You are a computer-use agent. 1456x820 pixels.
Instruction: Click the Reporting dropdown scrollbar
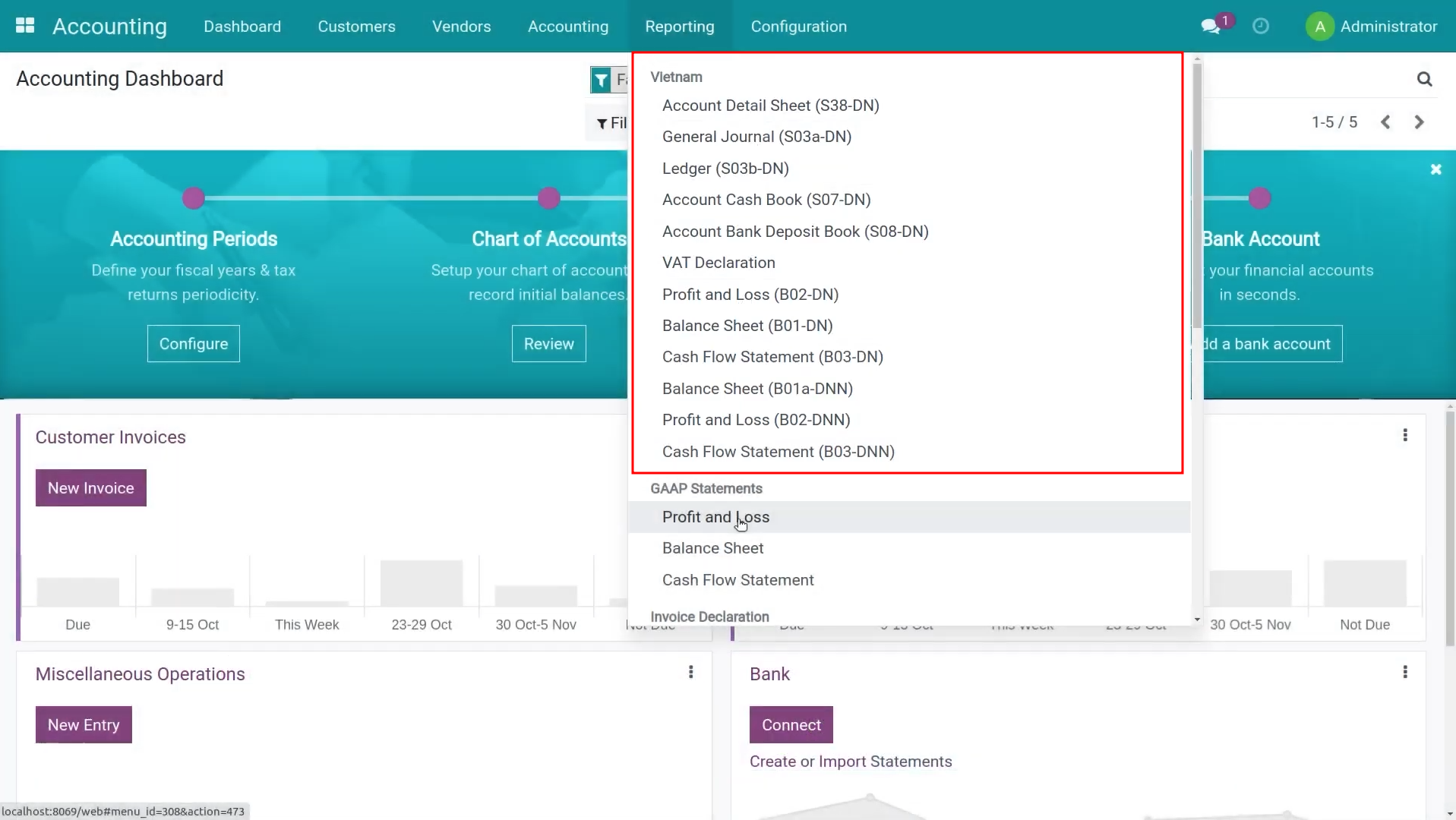(1197, 197)
